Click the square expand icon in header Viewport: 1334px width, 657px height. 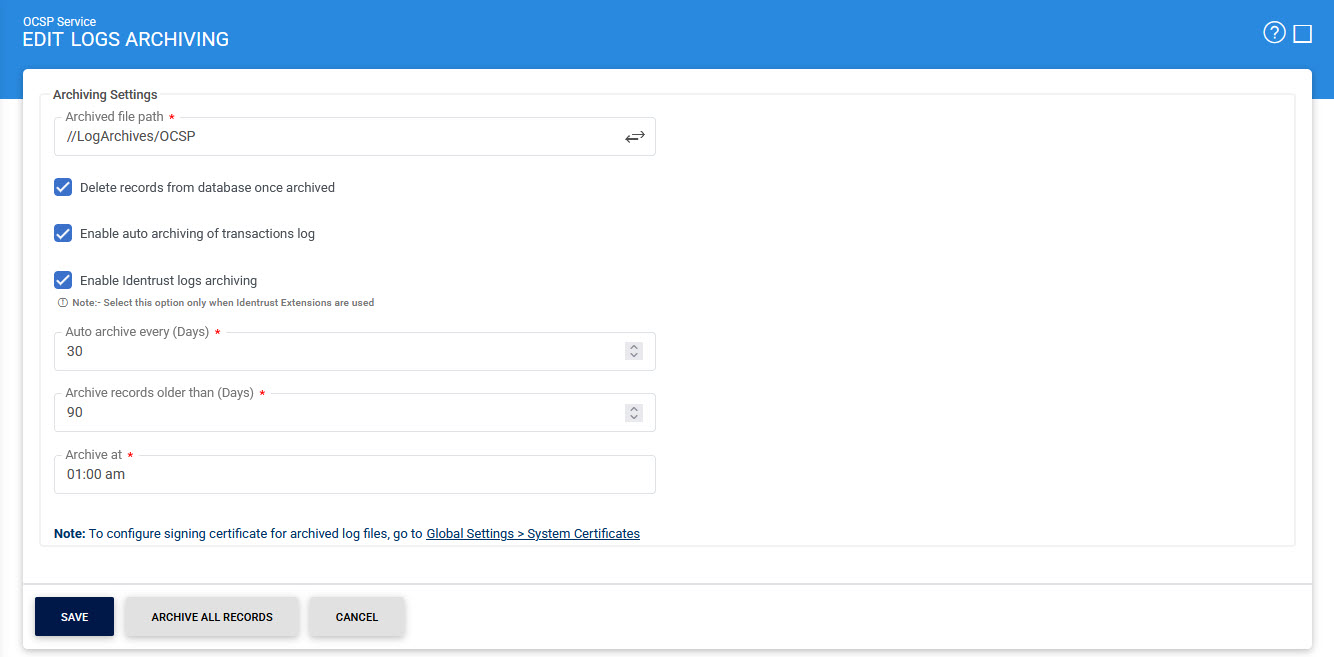(x=1302, y=34)
